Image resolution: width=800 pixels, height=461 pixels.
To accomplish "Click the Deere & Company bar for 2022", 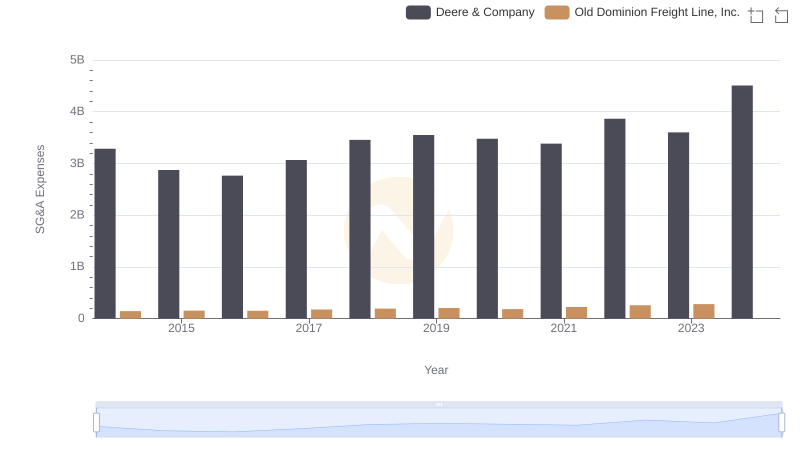I will (x=614, y=219).
